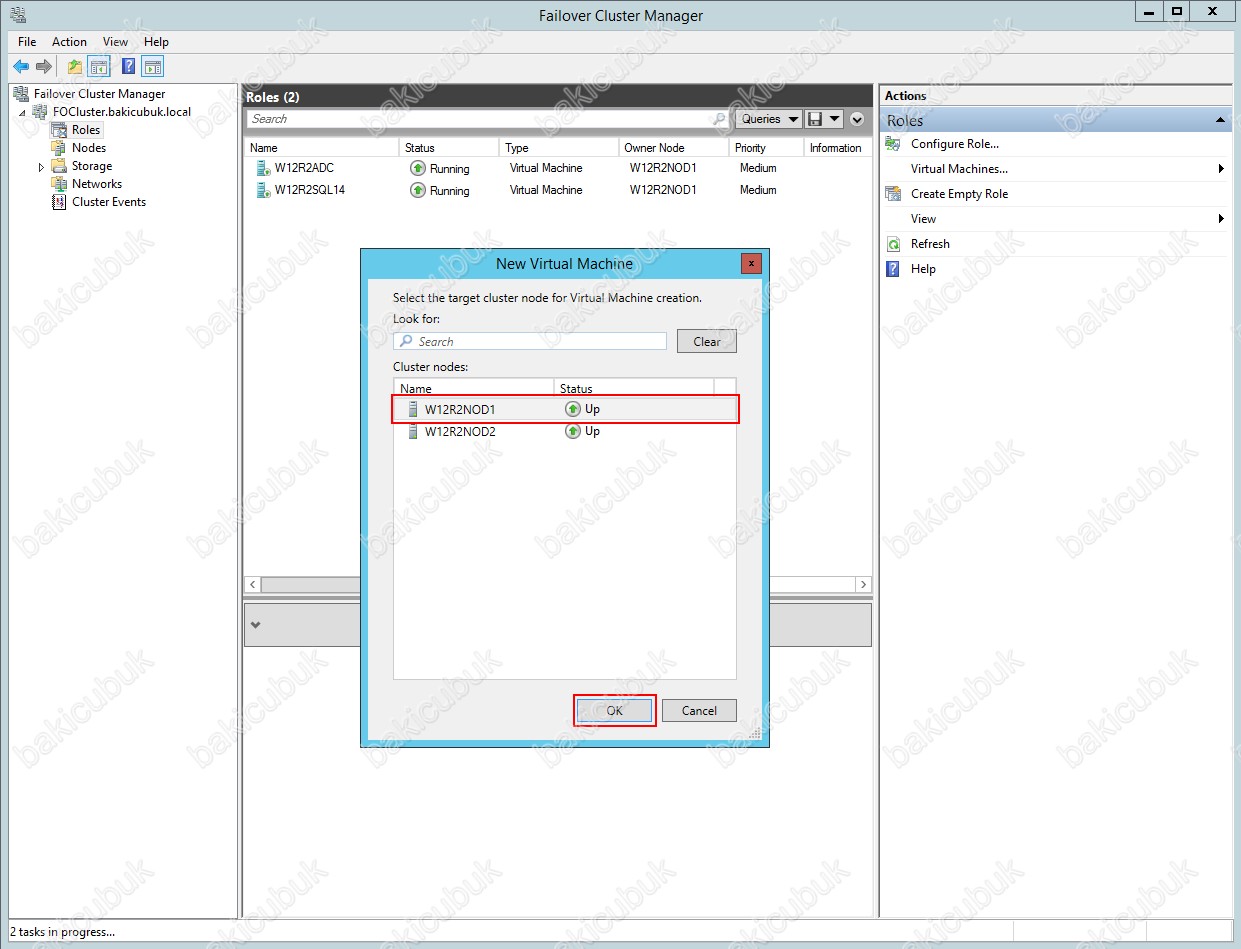Click the Refresh icon in Actions pane
The width and height of the screenshot is (1241, 949).
(893, 244)
